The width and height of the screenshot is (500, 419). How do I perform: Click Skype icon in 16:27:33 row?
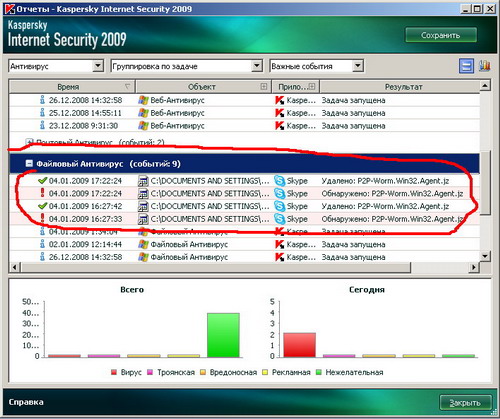tap(279, 219)
